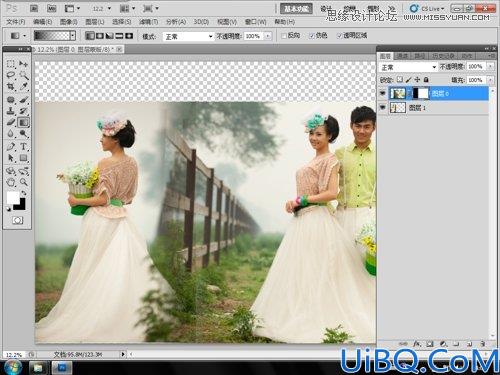Toggle lock image pixels brush icon
The height and width of the screenshot is (375, 500).
[x=408, y=80]
